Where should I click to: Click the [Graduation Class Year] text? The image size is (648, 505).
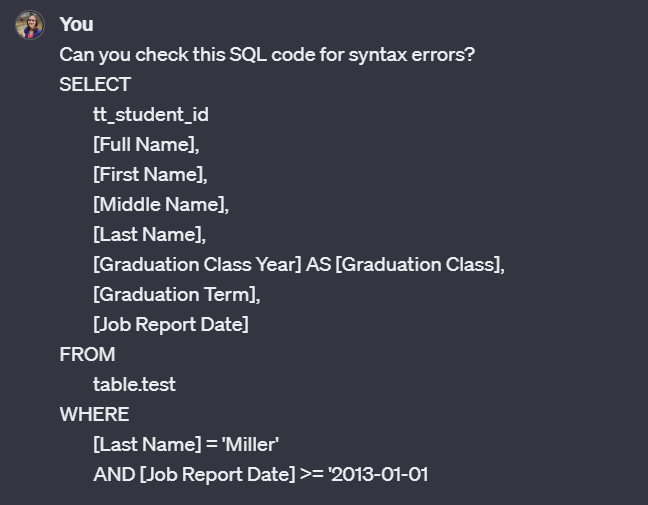[x=198, y=264]
